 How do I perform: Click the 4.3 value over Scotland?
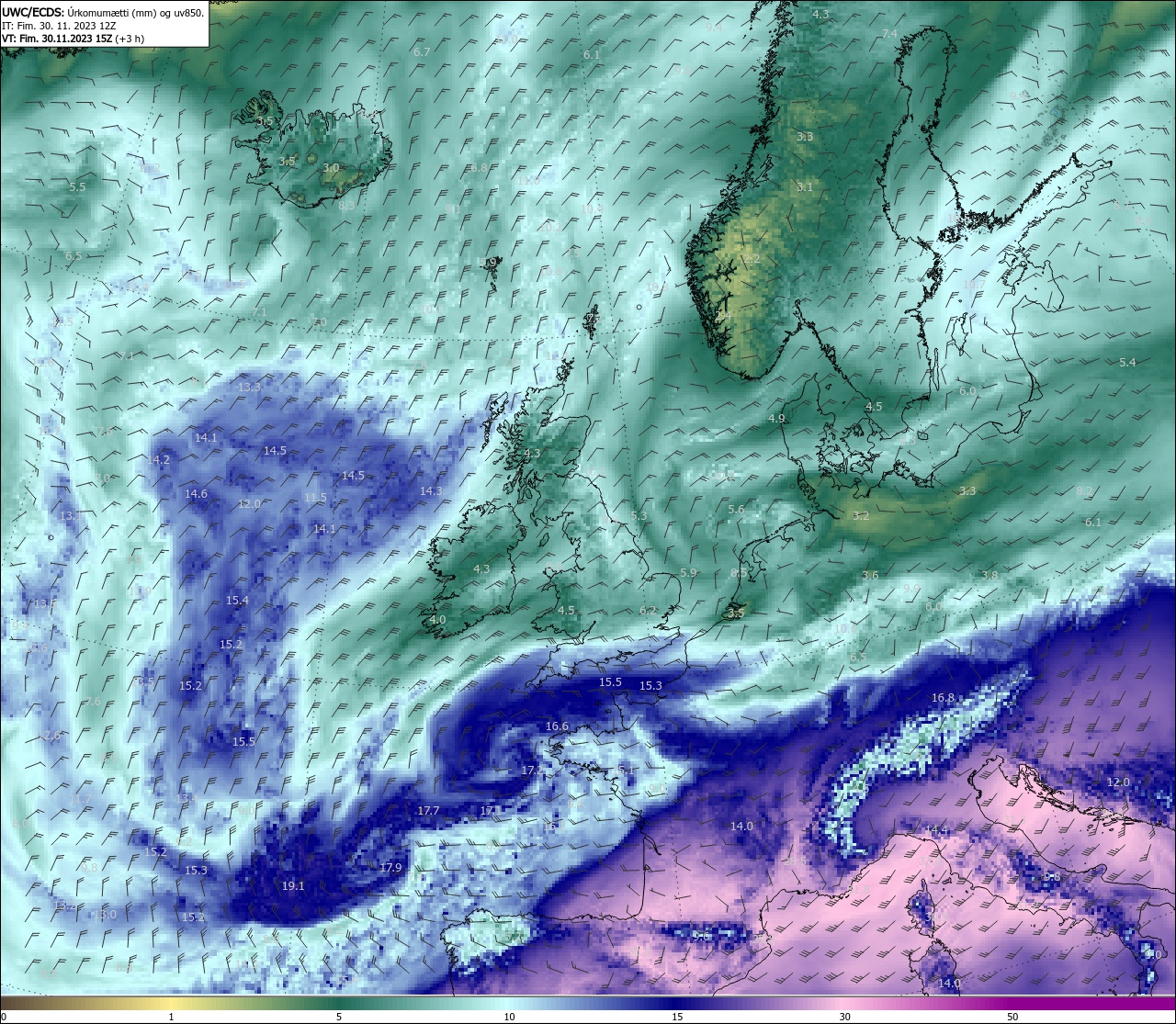click(532, 454)
